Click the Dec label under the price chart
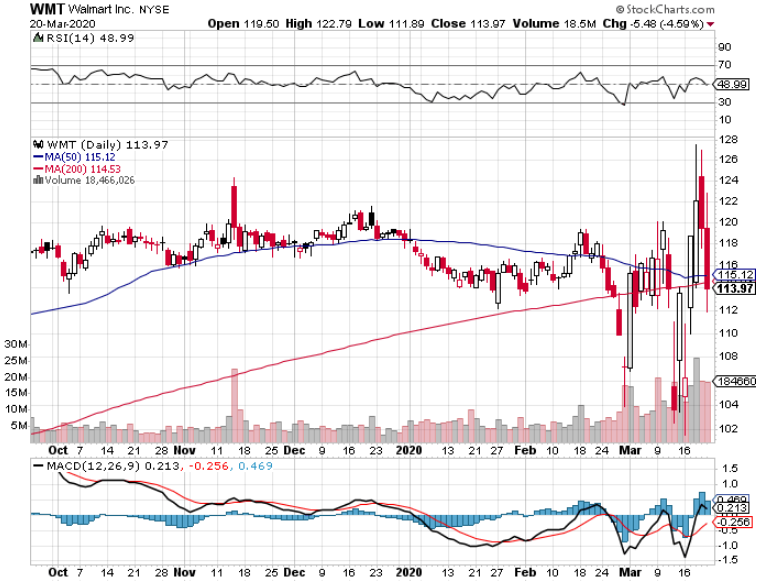 click(294, 450)
